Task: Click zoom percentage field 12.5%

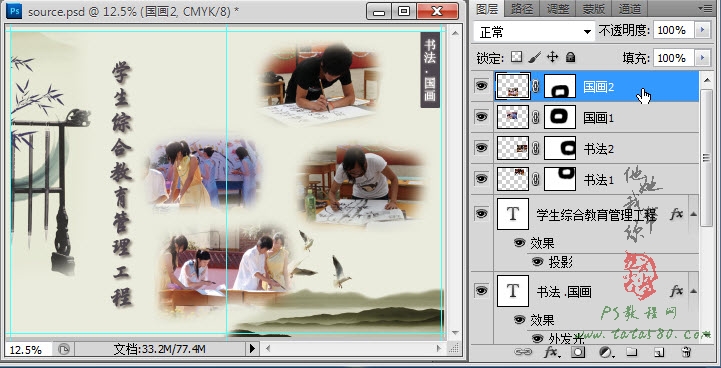Action: coord(29,350)
